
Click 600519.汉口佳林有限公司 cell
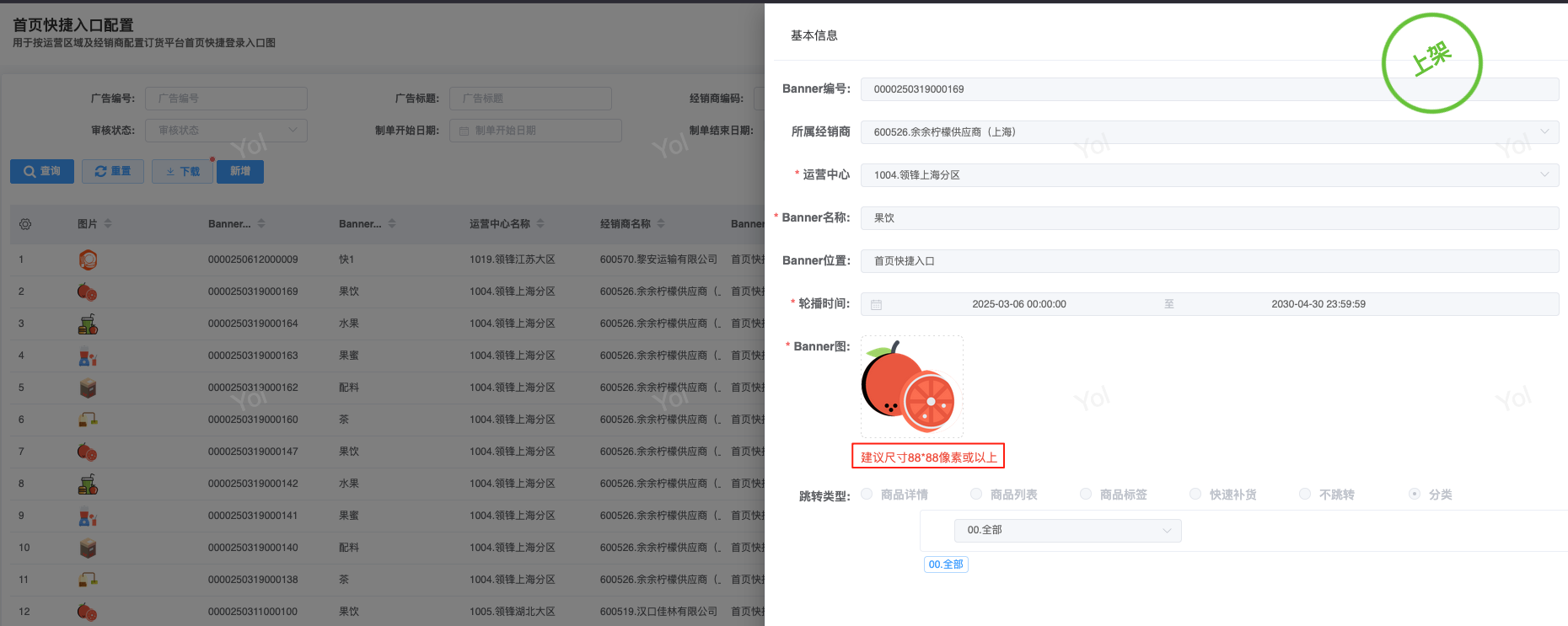(x=658, y=612)
